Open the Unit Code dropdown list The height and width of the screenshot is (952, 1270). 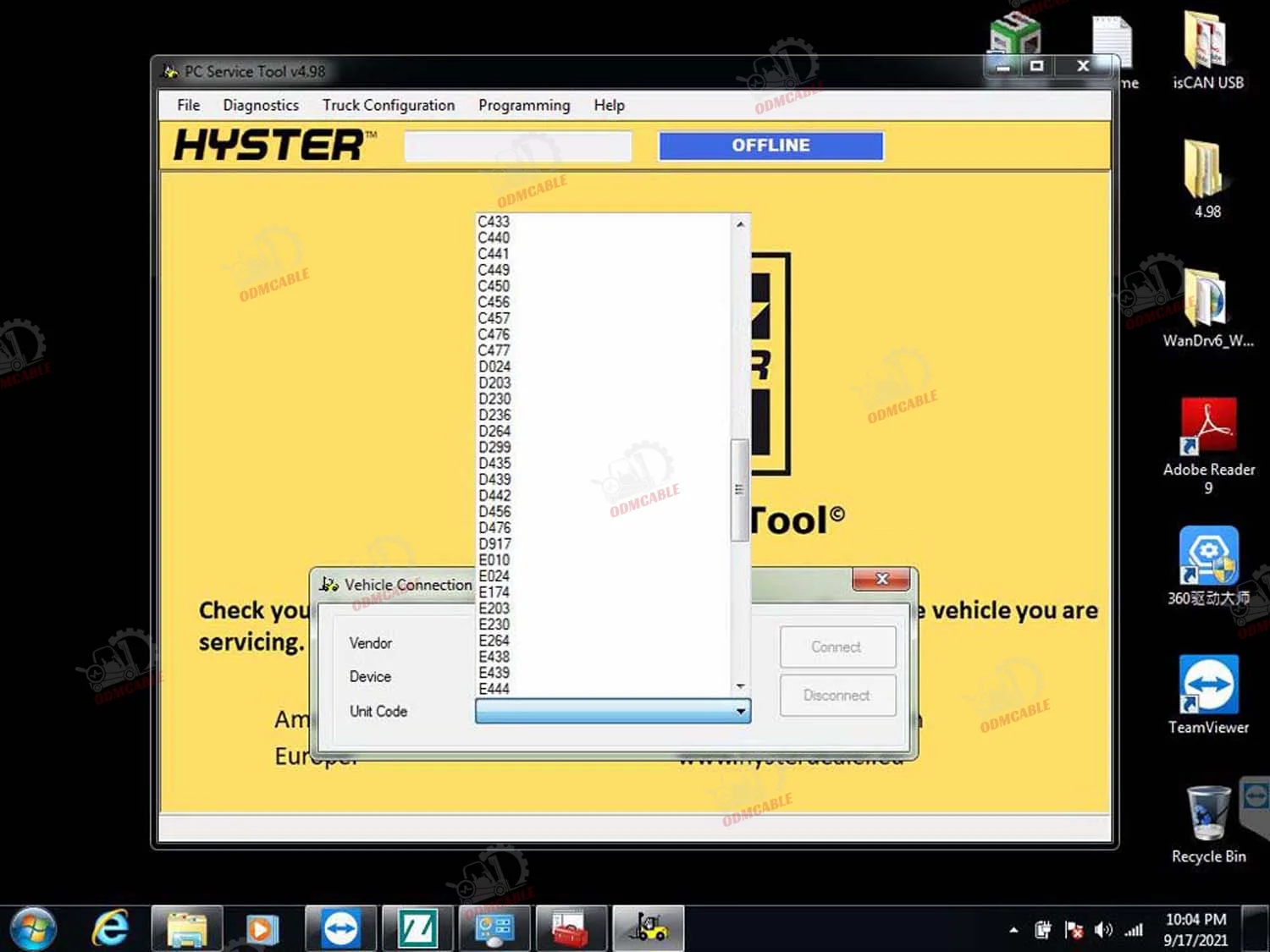(740, 712)
